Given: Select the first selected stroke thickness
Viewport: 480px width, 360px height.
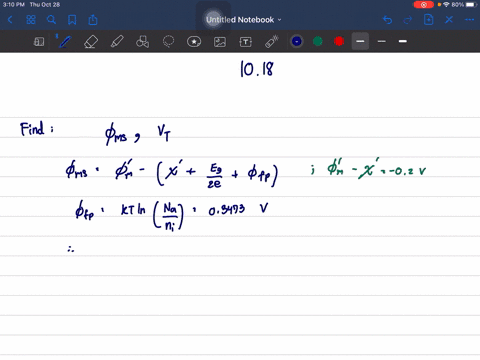Looking at the screenshot, I should tap(360, 41).
